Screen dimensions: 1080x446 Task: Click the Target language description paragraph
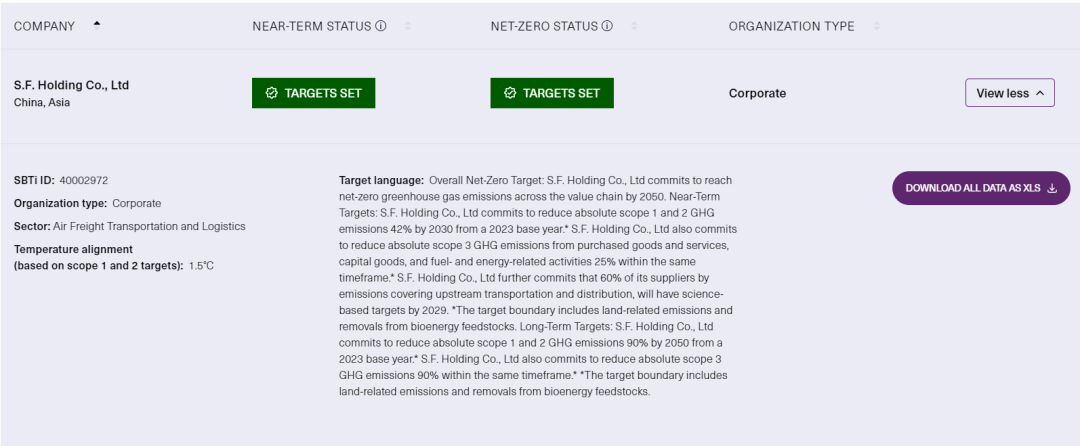point(537,286)
